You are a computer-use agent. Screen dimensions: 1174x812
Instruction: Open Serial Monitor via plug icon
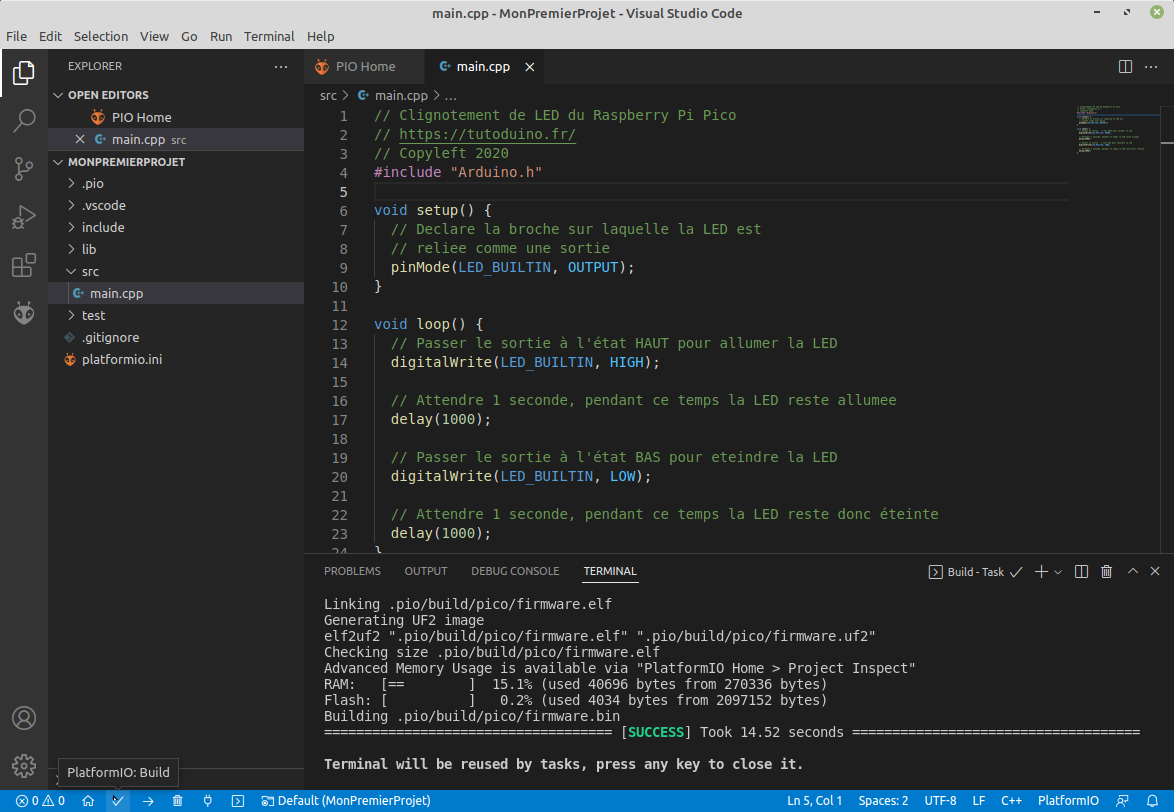[x=207, y=800]
